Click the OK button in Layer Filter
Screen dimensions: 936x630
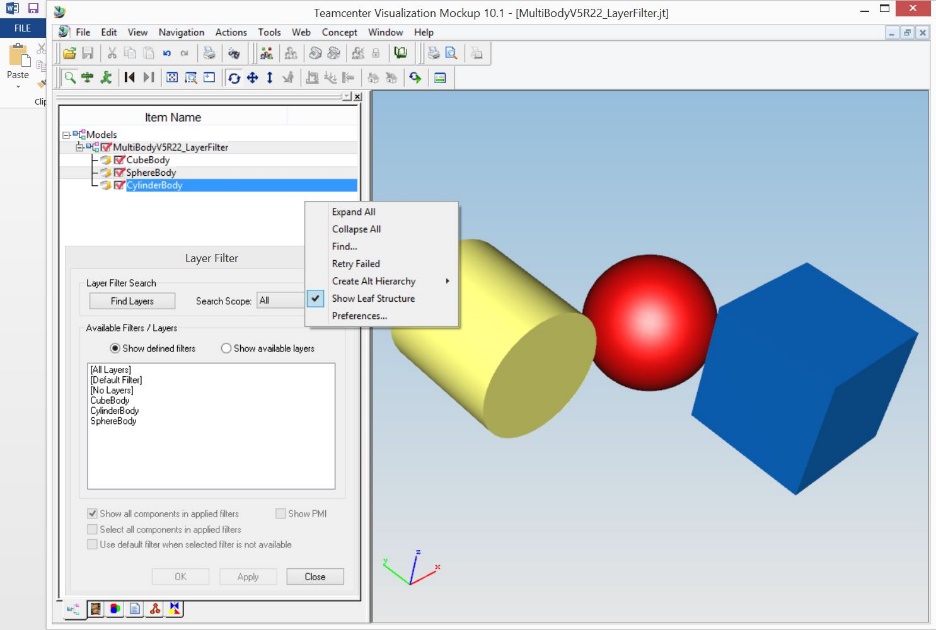click(x=180, y=577)
